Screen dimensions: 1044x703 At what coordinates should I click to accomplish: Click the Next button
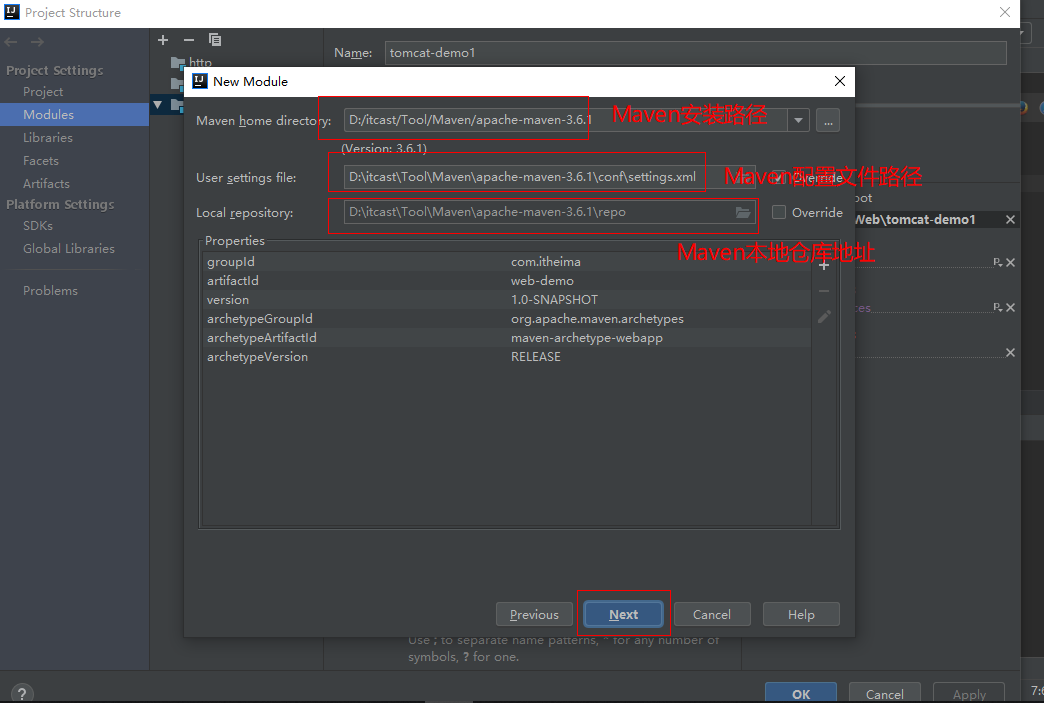(623, 614)
